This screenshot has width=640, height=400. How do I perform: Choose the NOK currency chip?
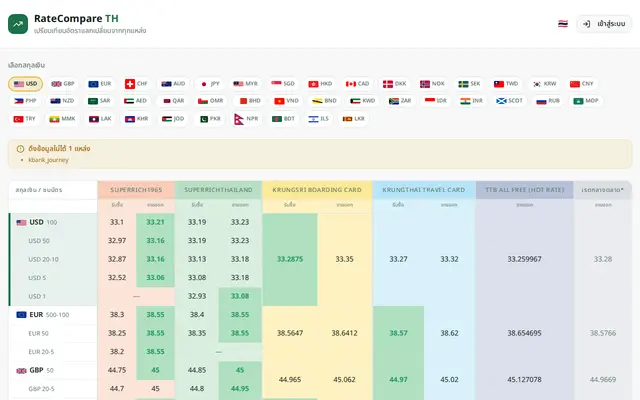coord(432,84)
